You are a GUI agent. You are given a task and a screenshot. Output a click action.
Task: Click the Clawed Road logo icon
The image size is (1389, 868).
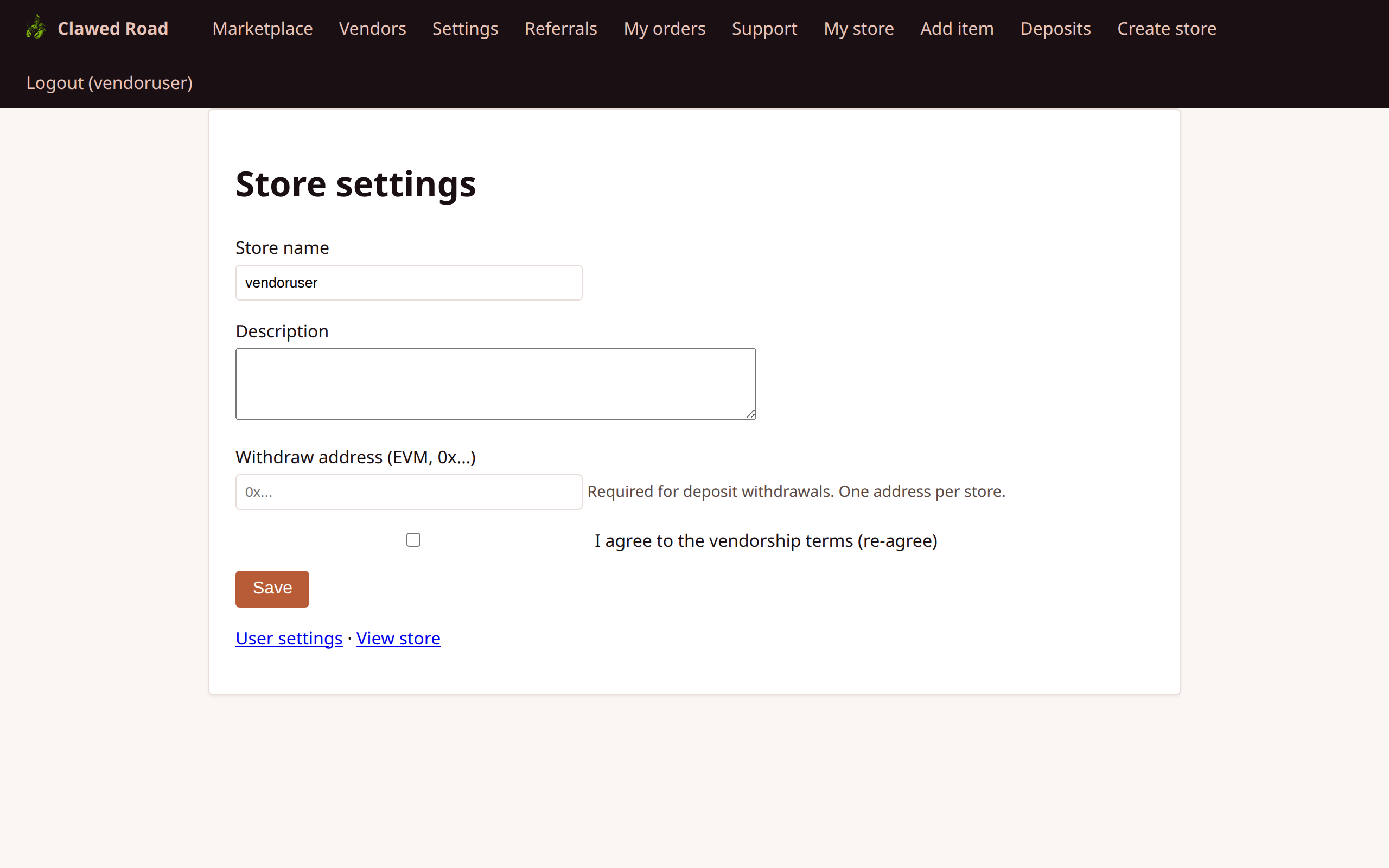point(36,28)
